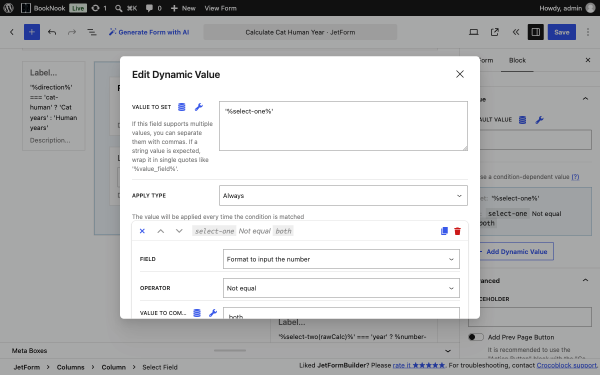Go back with the editor back arrow

12,32
